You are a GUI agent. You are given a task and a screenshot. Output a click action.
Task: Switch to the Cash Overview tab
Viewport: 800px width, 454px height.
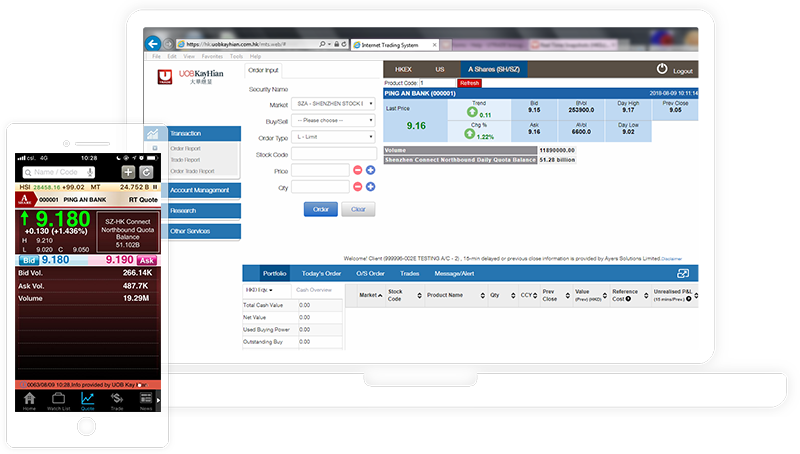[x=314, y=290]
